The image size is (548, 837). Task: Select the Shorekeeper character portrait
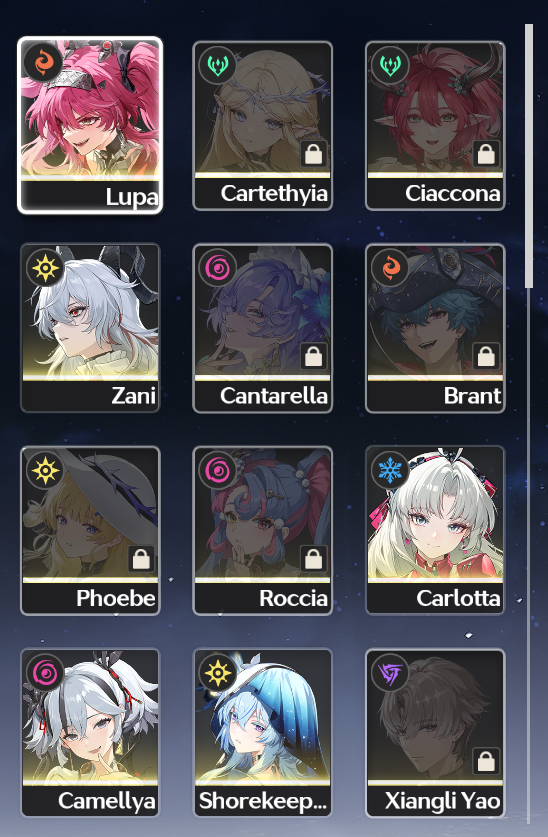[263, 732]
